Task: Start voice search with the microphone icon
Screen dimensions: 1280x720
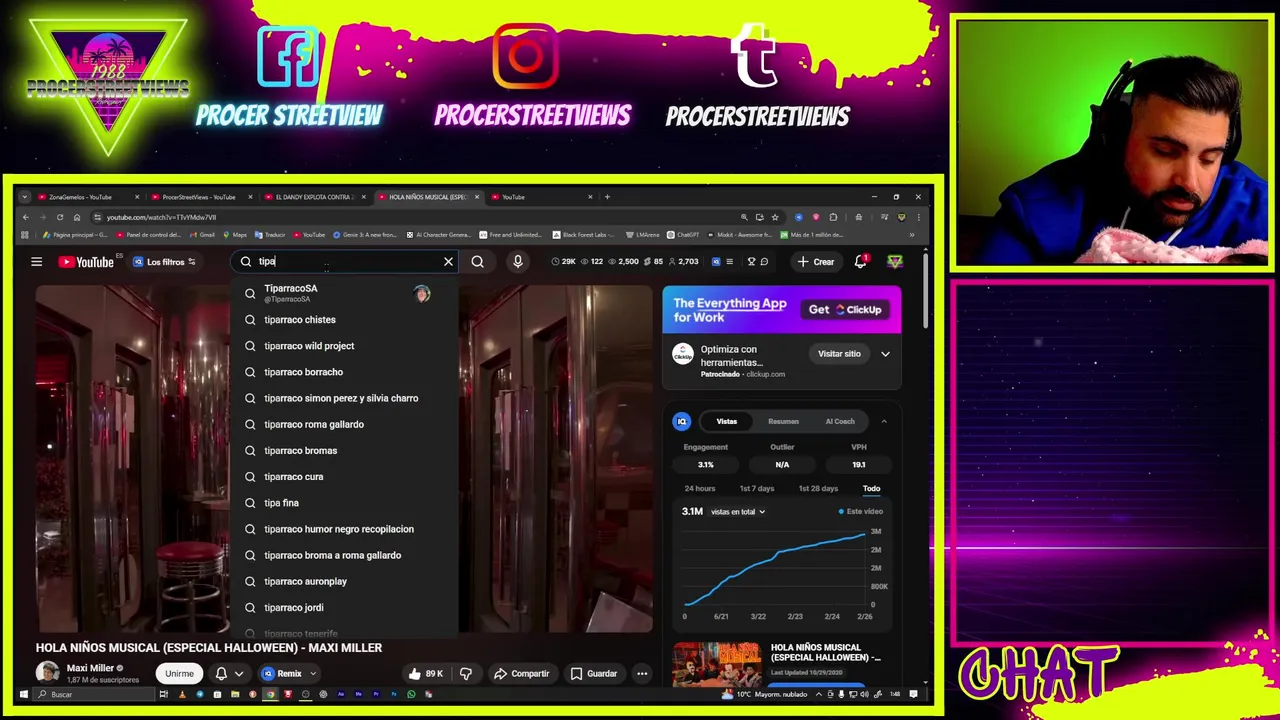Action: 518,262
